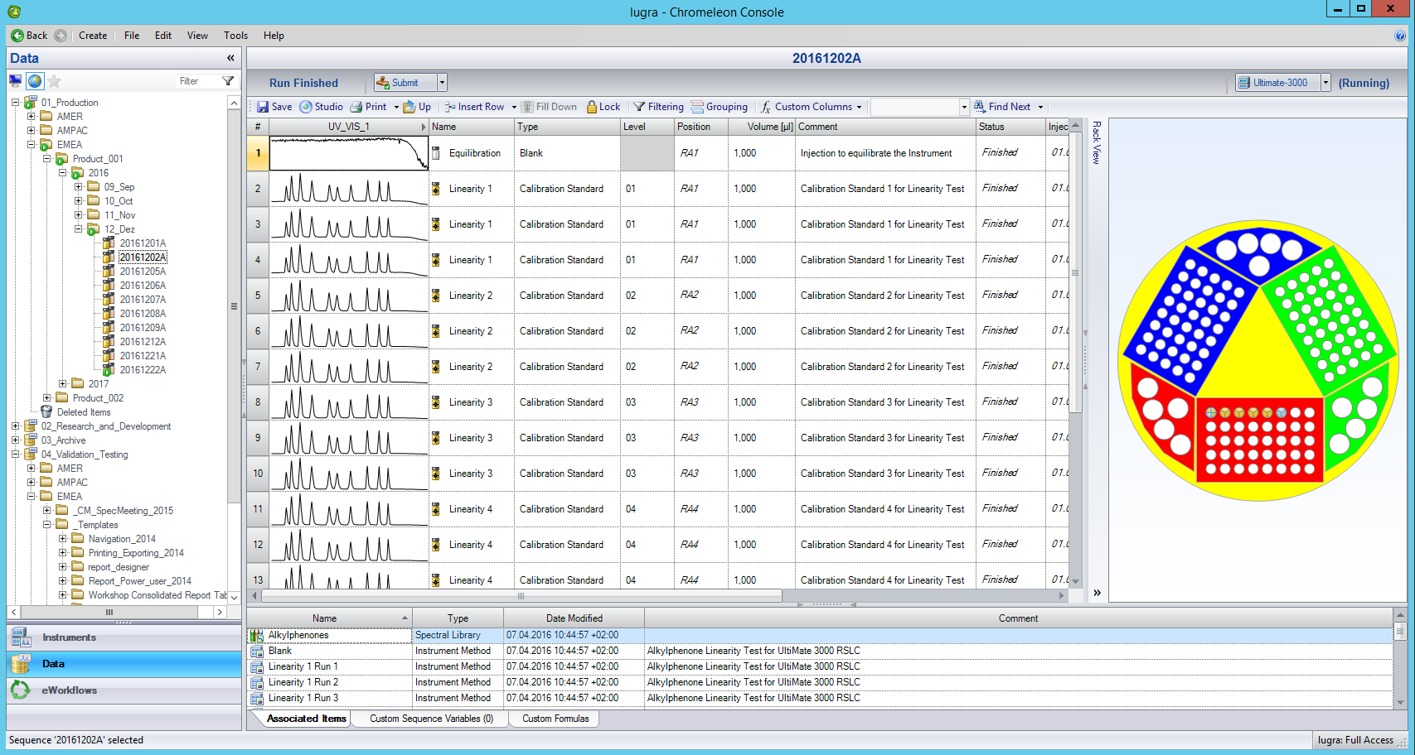1415x755 pixels.
Task: Lock the sequence with Lock button
Action: [x=603, y=107]
